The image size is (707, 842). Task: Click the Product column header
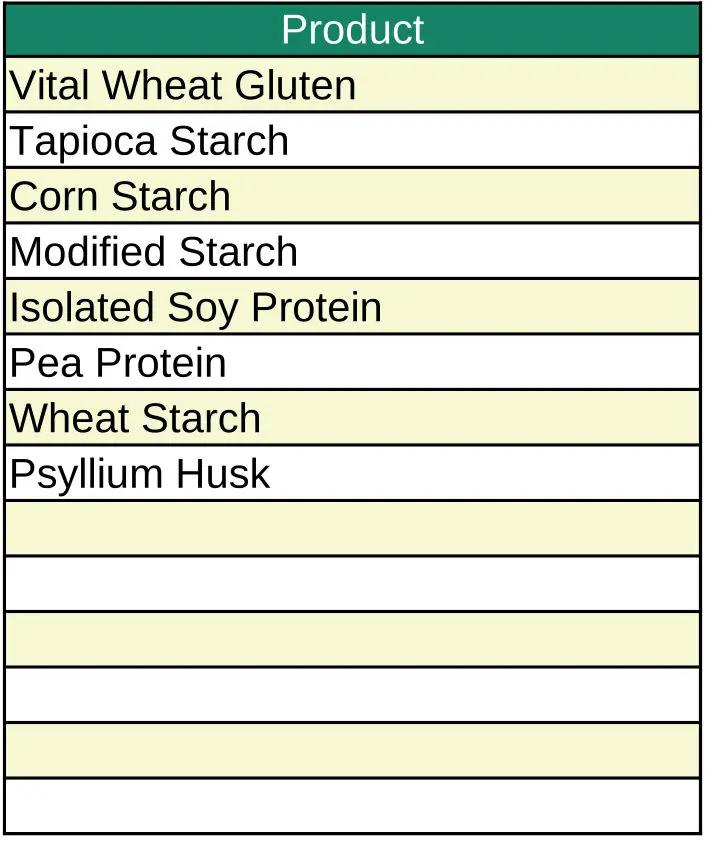(x=352, y=30)
